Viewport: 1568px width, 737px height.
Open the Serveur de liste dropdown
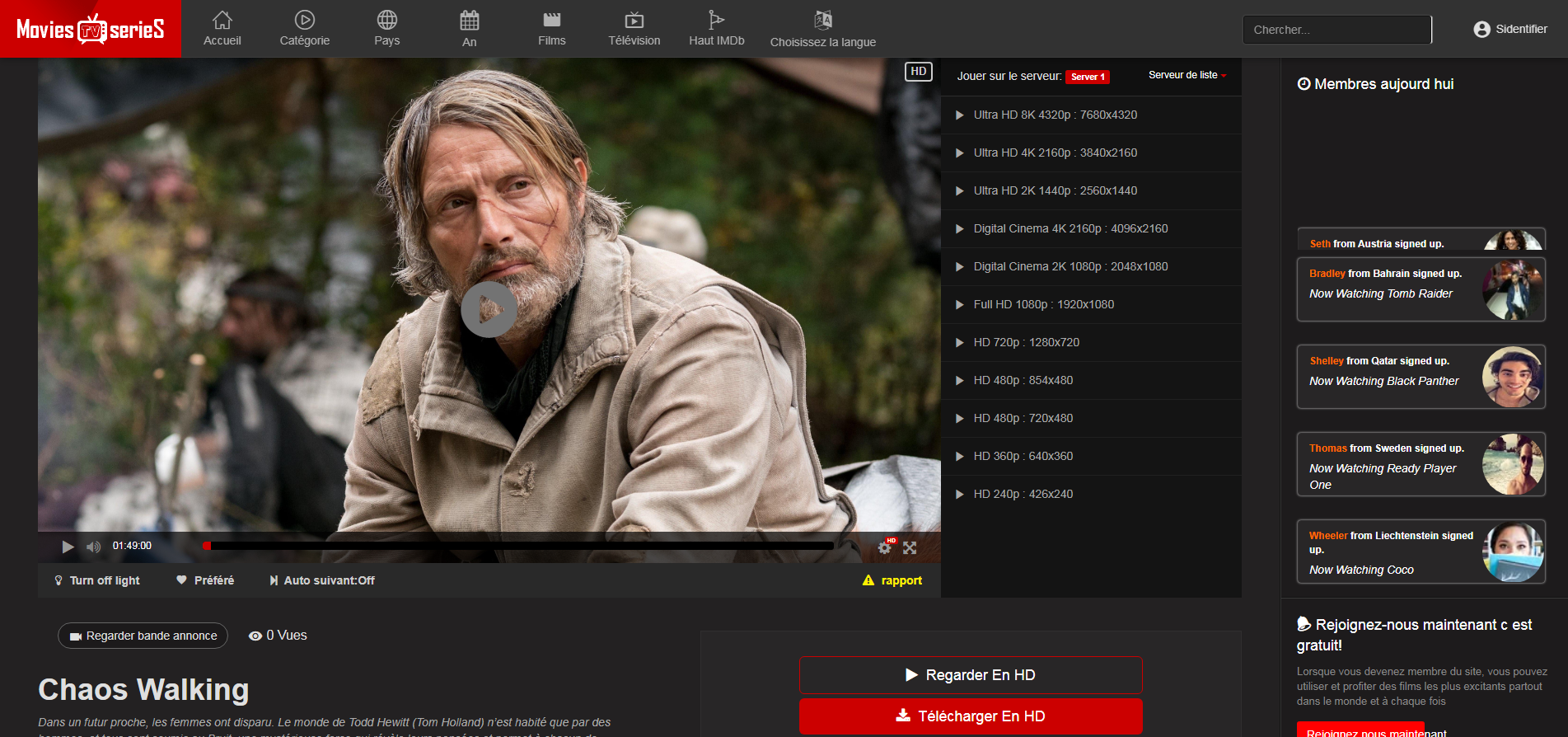click(x=1187, y=75)
